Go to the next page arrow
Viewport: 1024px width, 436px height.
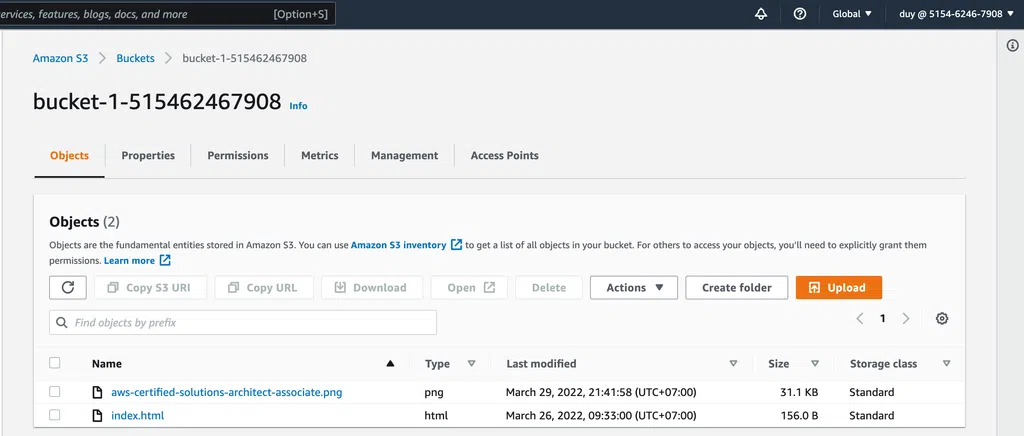point(906,319)
